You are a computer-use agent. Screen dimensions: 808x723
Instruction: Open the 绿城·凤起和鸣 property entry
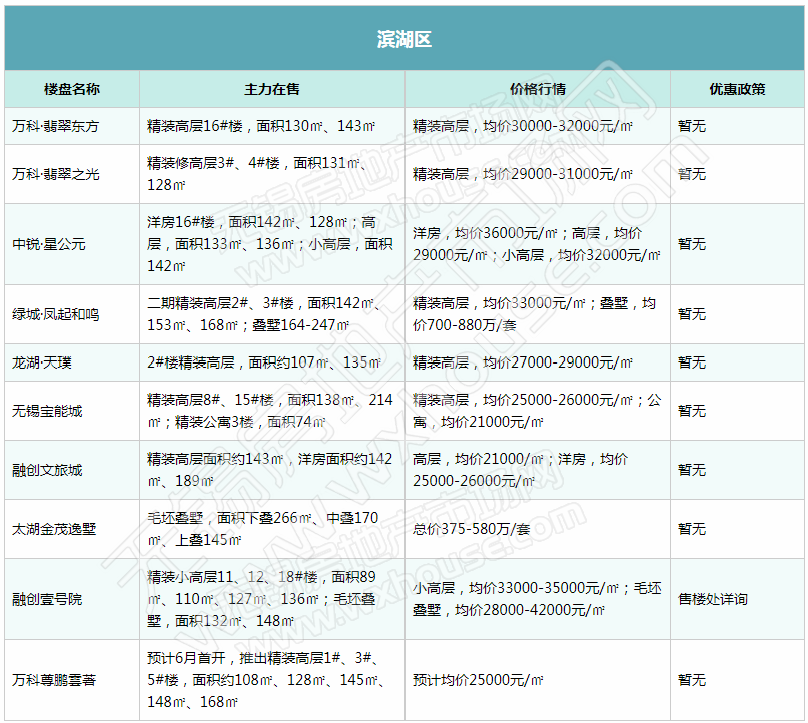(55, 314)
